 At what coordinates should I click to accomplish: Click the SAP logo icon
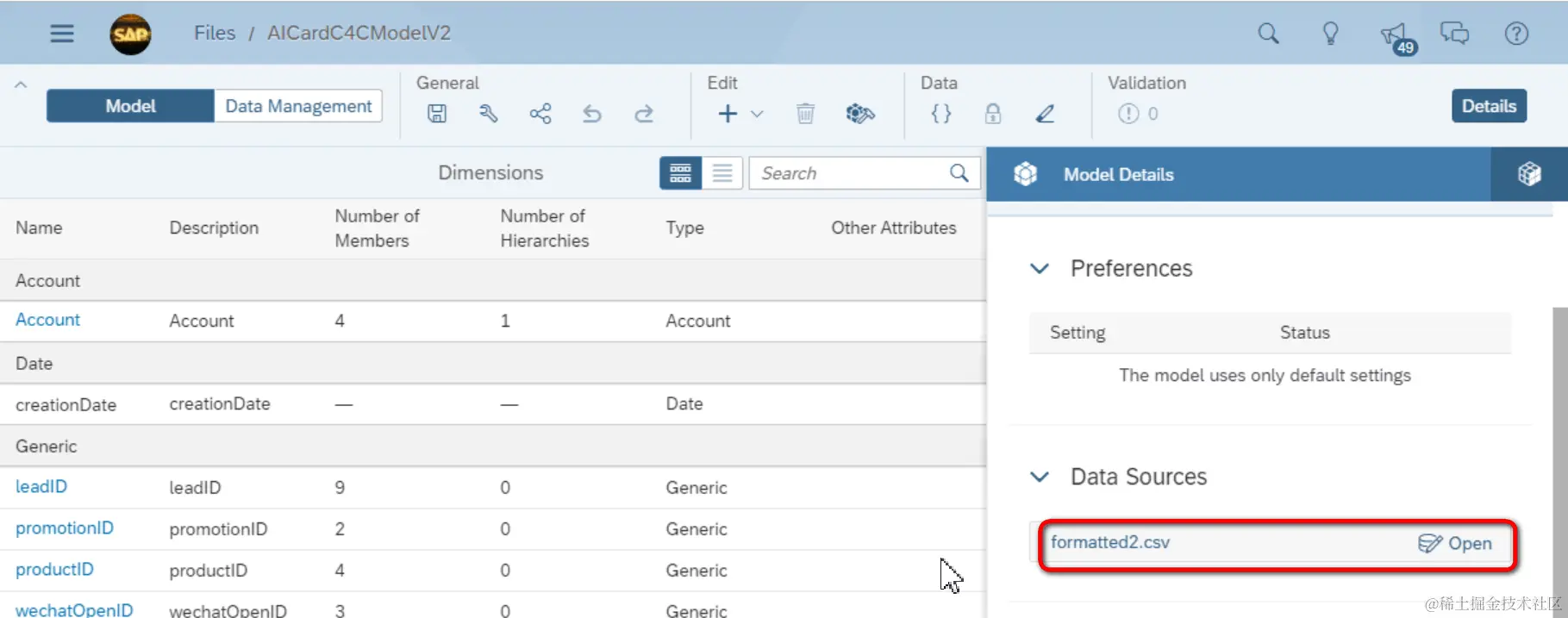[130, 34]
